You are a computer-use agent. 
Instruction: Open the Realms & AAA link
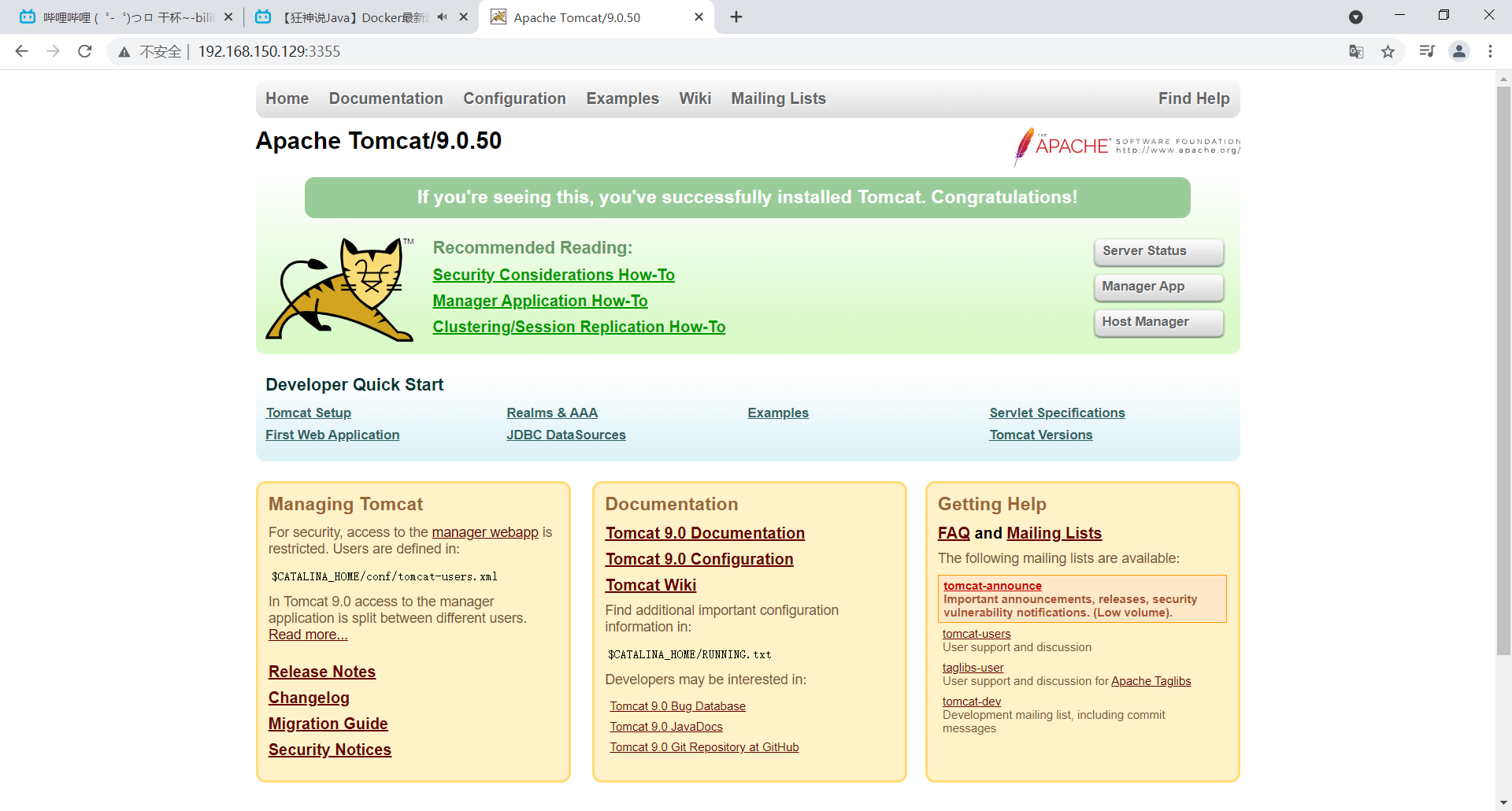coord(552,413)
